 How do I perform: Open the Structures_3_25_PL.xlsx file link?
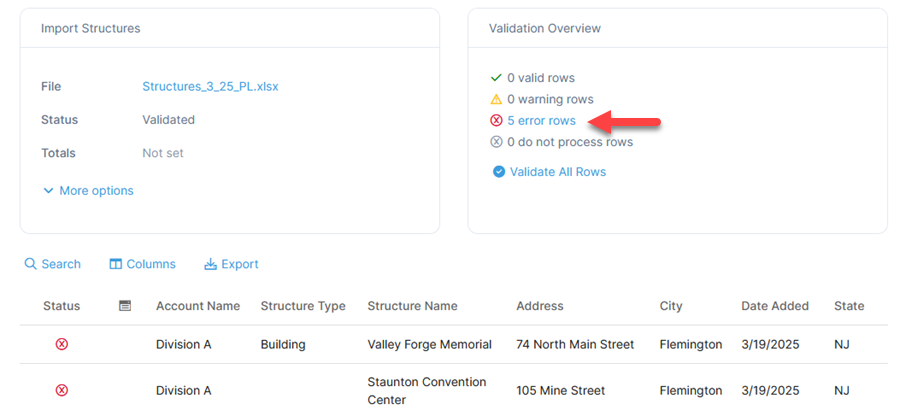(210, 87)
